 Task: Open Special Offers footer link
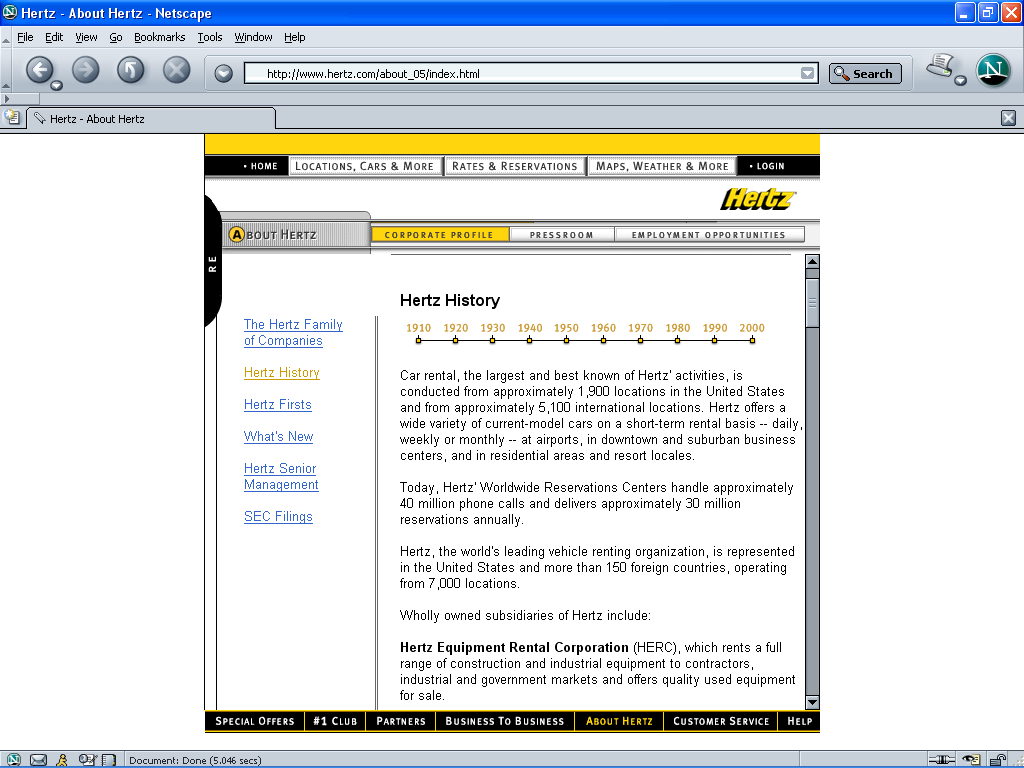255,721
